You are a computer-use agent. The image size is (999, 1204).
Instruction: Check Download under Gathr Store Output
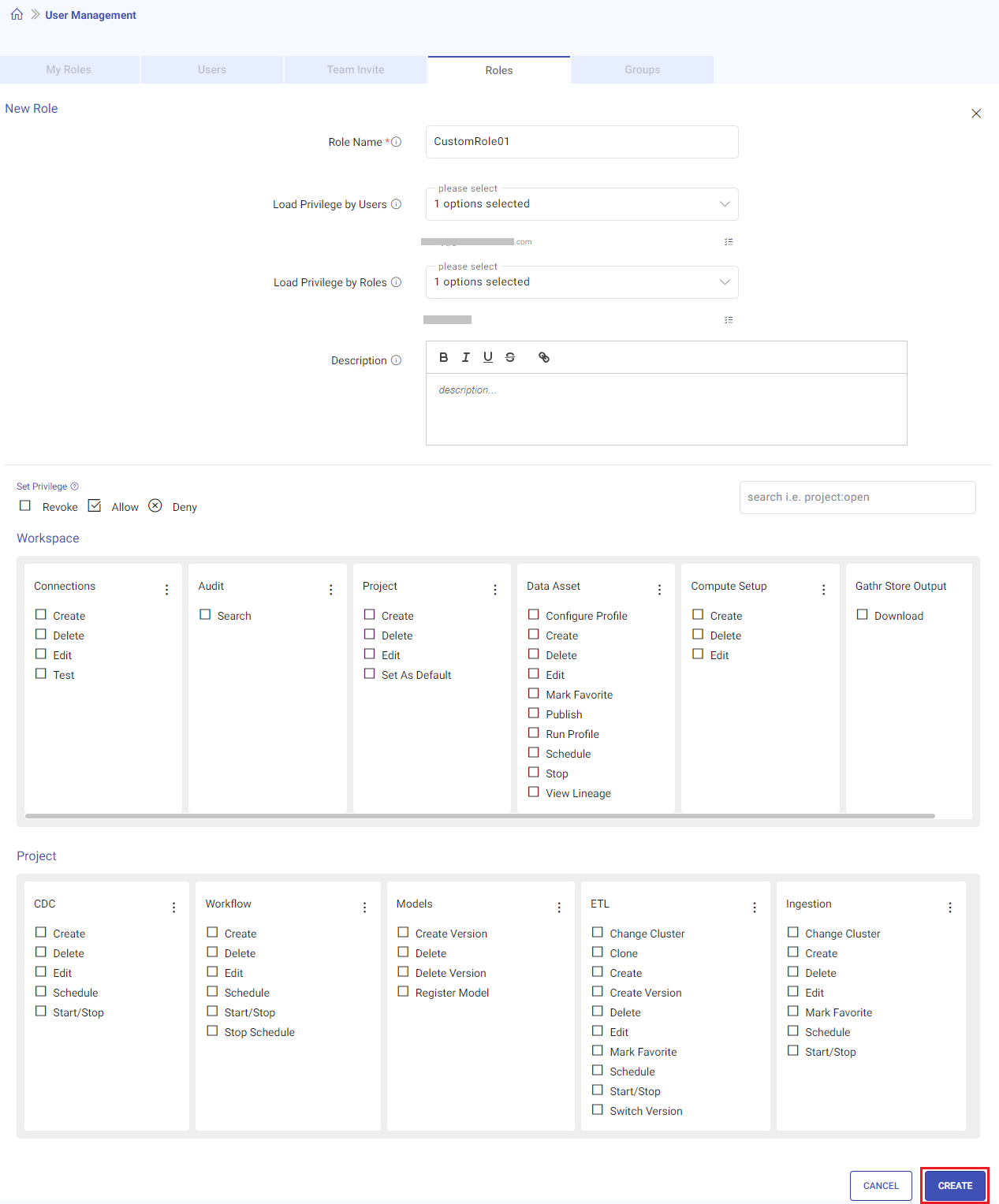pyautogui.click(x=863, y=614)
